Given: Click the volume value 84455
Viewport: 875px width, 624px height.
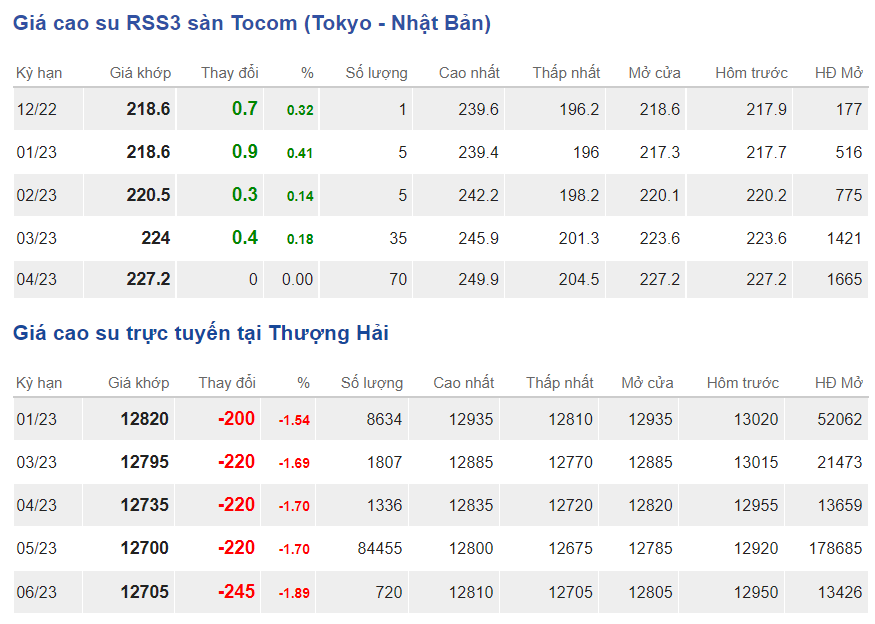Looking at the screenshot, I should [x=380, y=549].
